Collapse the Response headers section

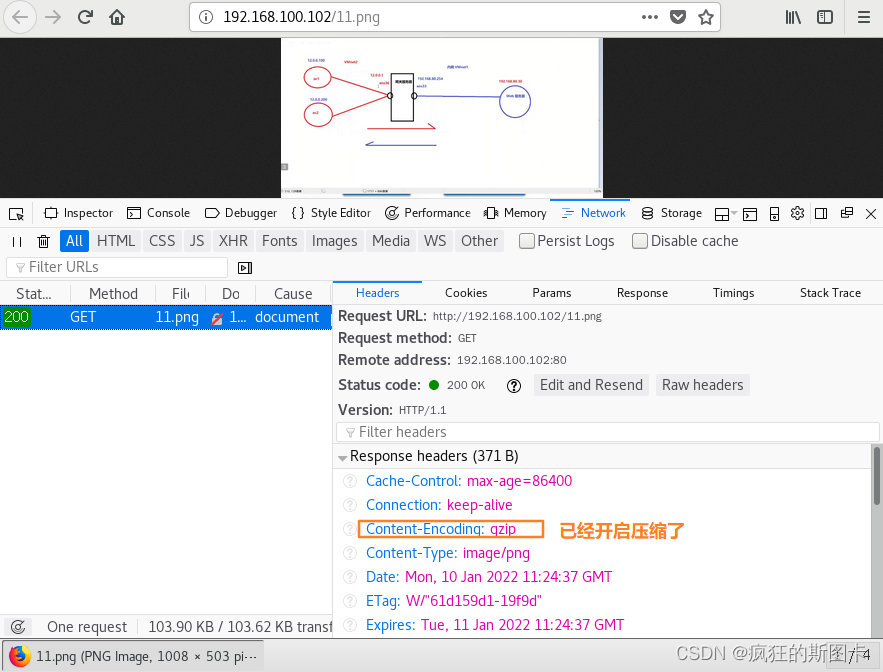[342, 457]
